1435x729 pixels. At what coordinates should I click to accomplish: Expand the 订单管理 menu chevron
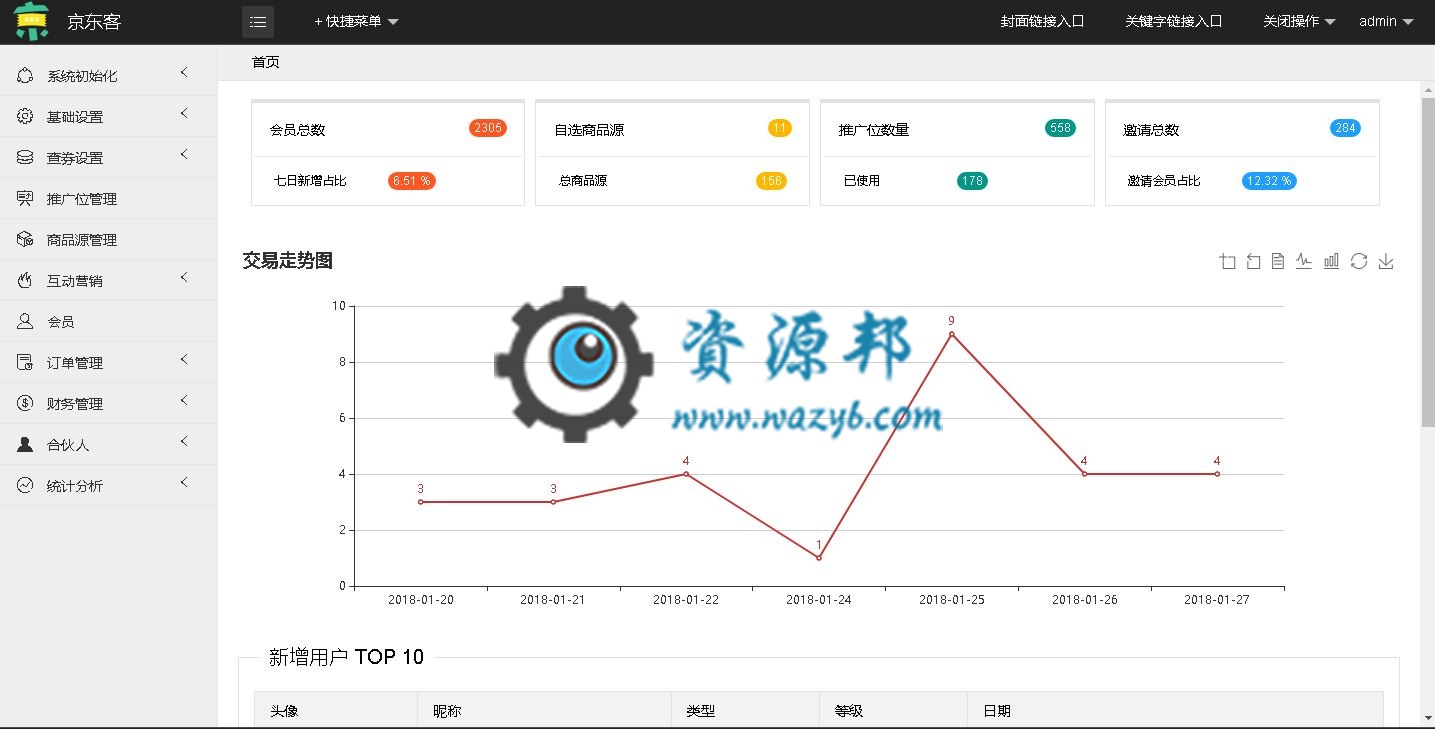184,360
